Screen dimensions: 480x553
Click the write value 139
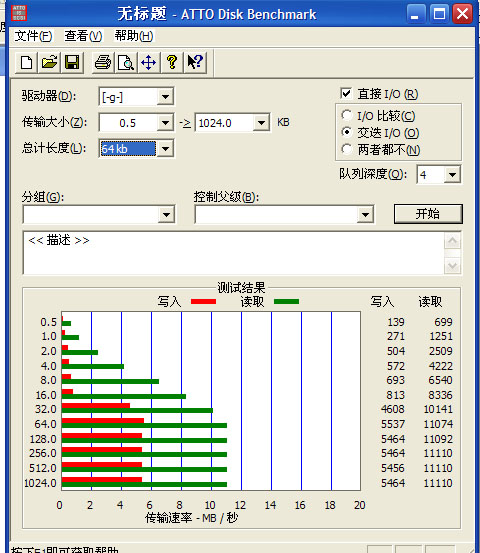pyautogui.click(x=396, y=322)
